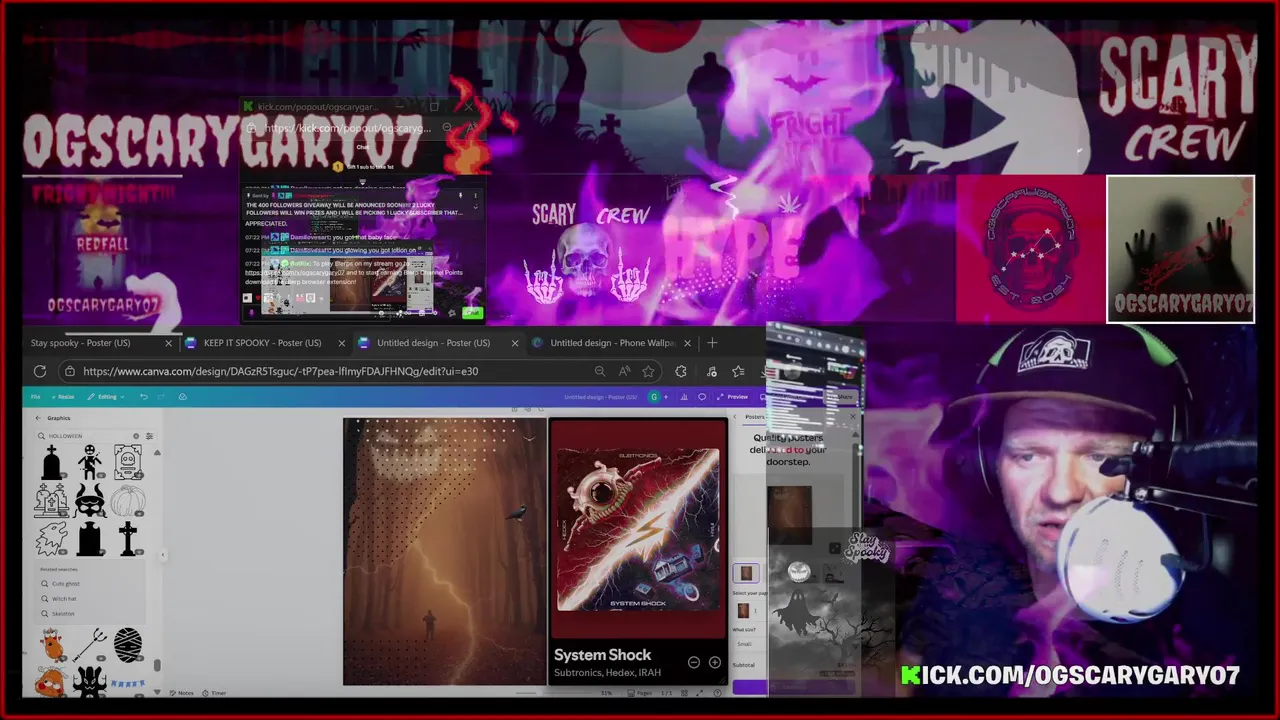The width and height of the screenshot is (1280, 720).
Task: Open the Small size dropdown
Action: [749, 644]
